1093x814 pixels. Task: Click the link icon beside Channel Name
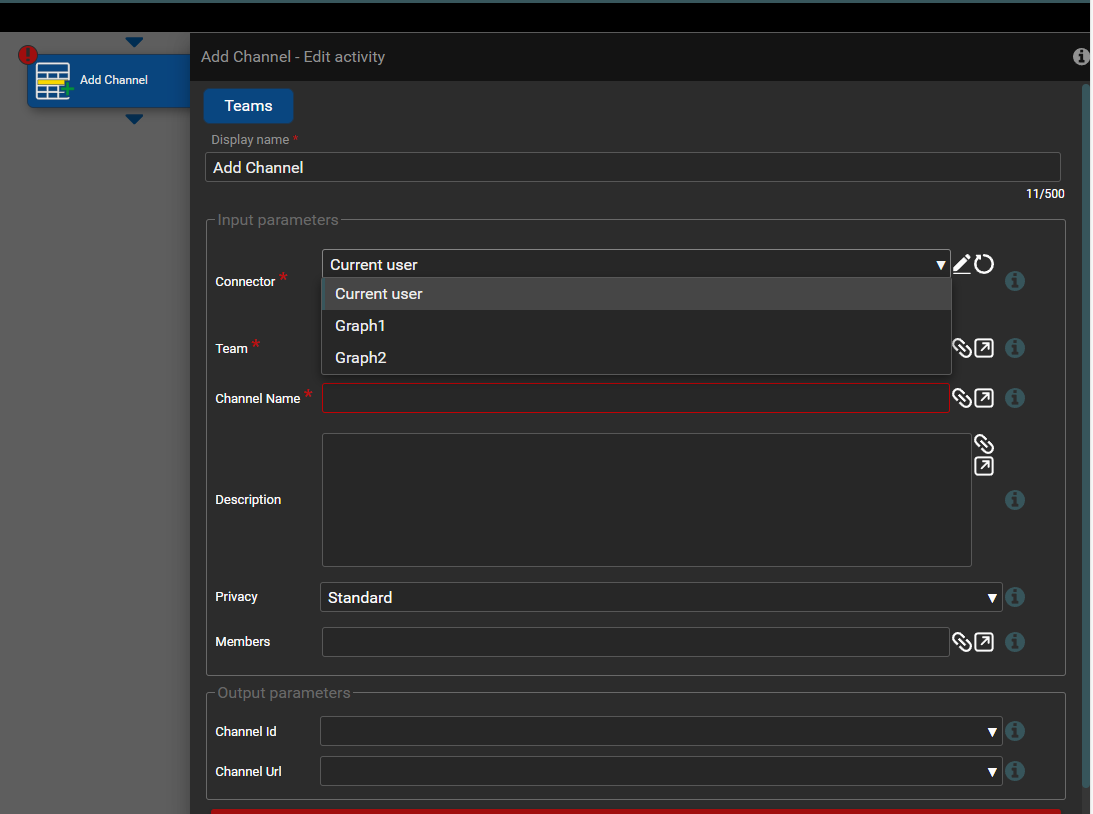[961, 398]
